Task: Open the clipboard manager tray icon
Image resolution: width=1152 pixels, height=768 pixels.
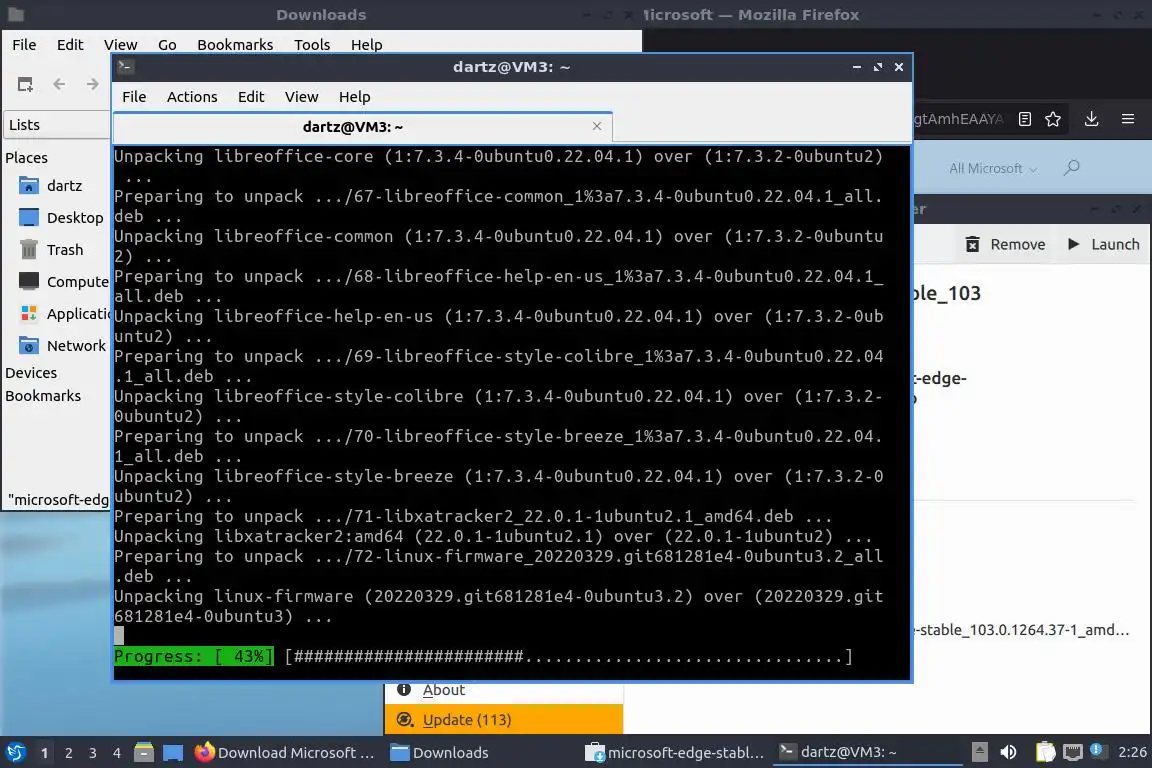Action: 1045,752
